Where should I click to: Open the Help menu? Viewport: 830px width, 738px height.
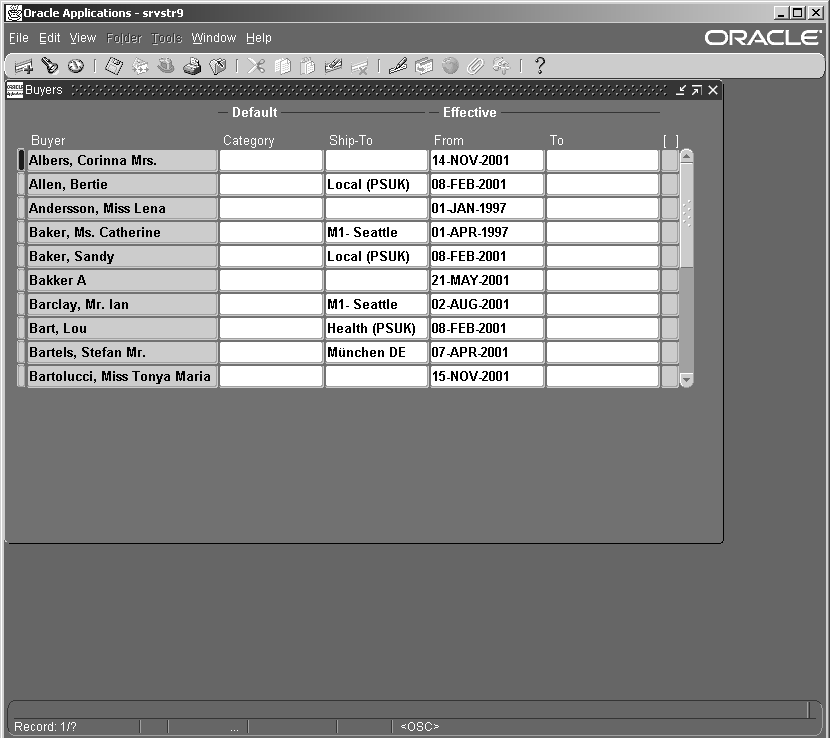[258, 38]
